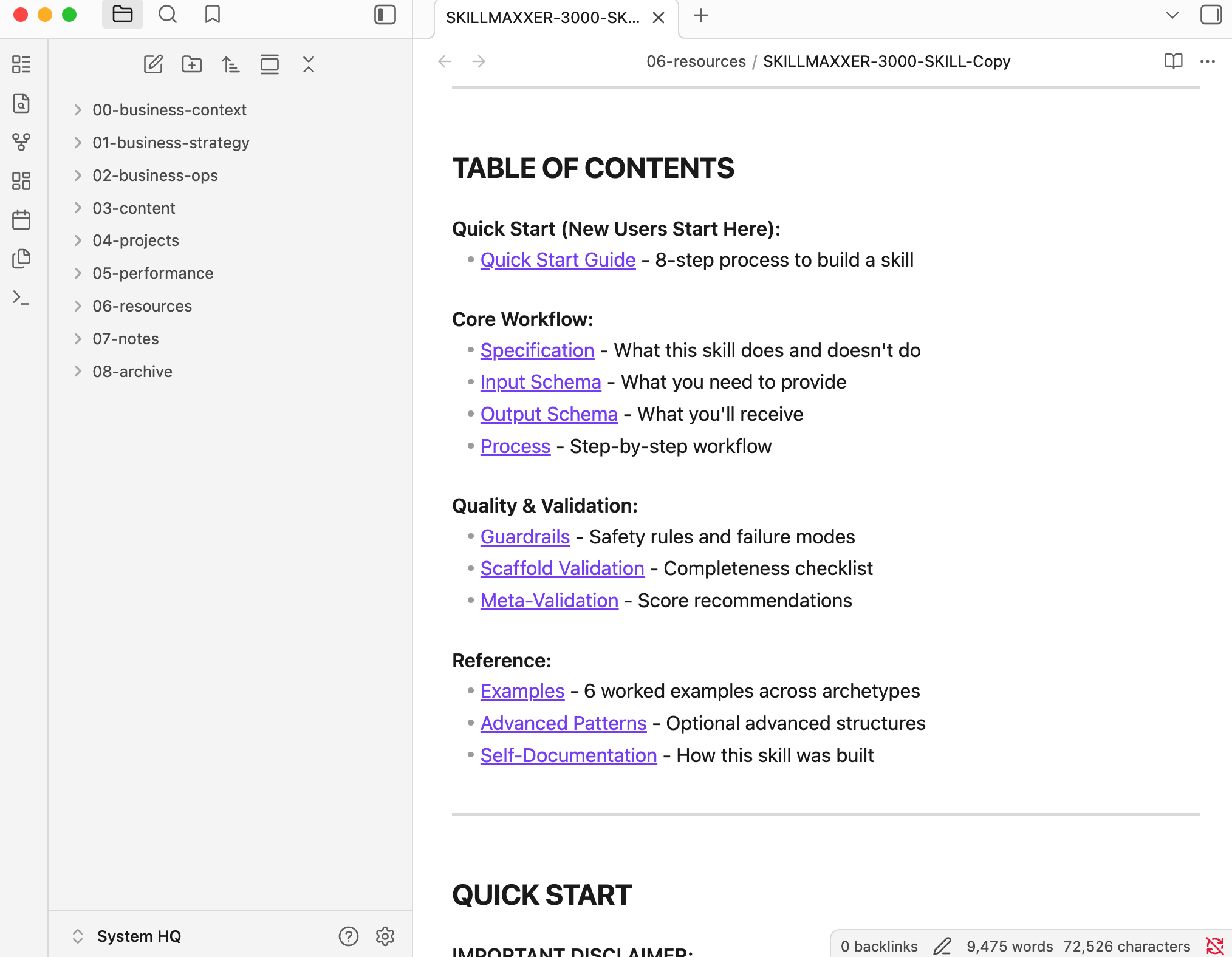Open today's daily note via calendar icon
1232x957 pixels.
tap(21, 220)
